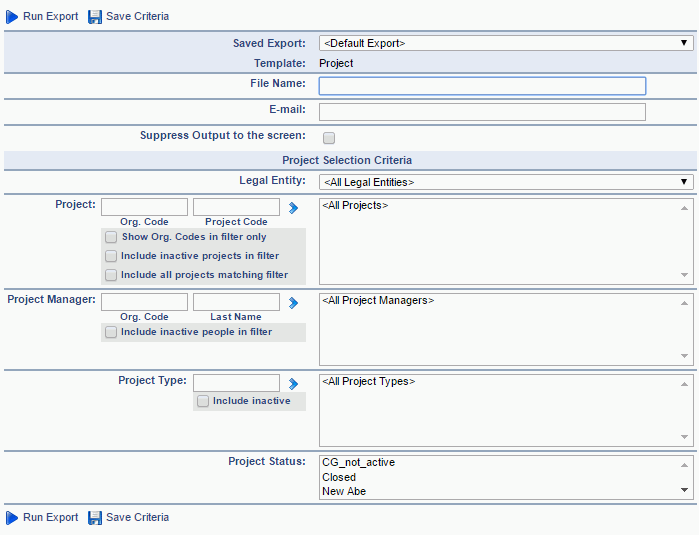Click the blue arrow next to Project Type field
This screenshot has width=699, height=535.
coord(293,384)
